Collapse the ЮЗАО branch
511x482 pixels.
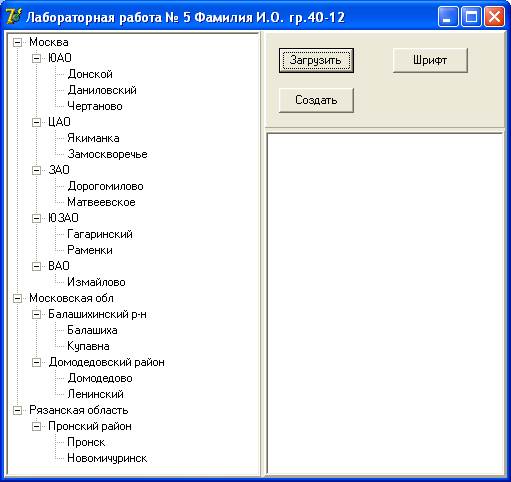tap(36, 218)
